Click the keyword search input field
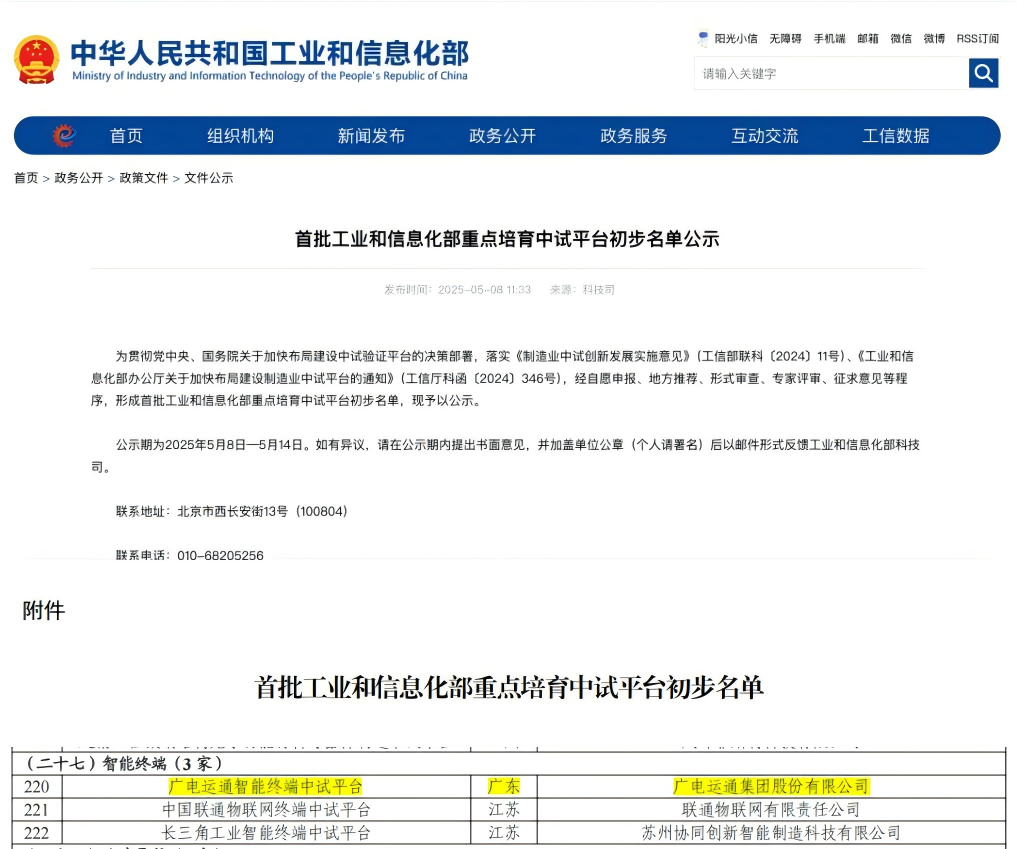The height and width of the screenshot is (849, 1017). (830, 73)
